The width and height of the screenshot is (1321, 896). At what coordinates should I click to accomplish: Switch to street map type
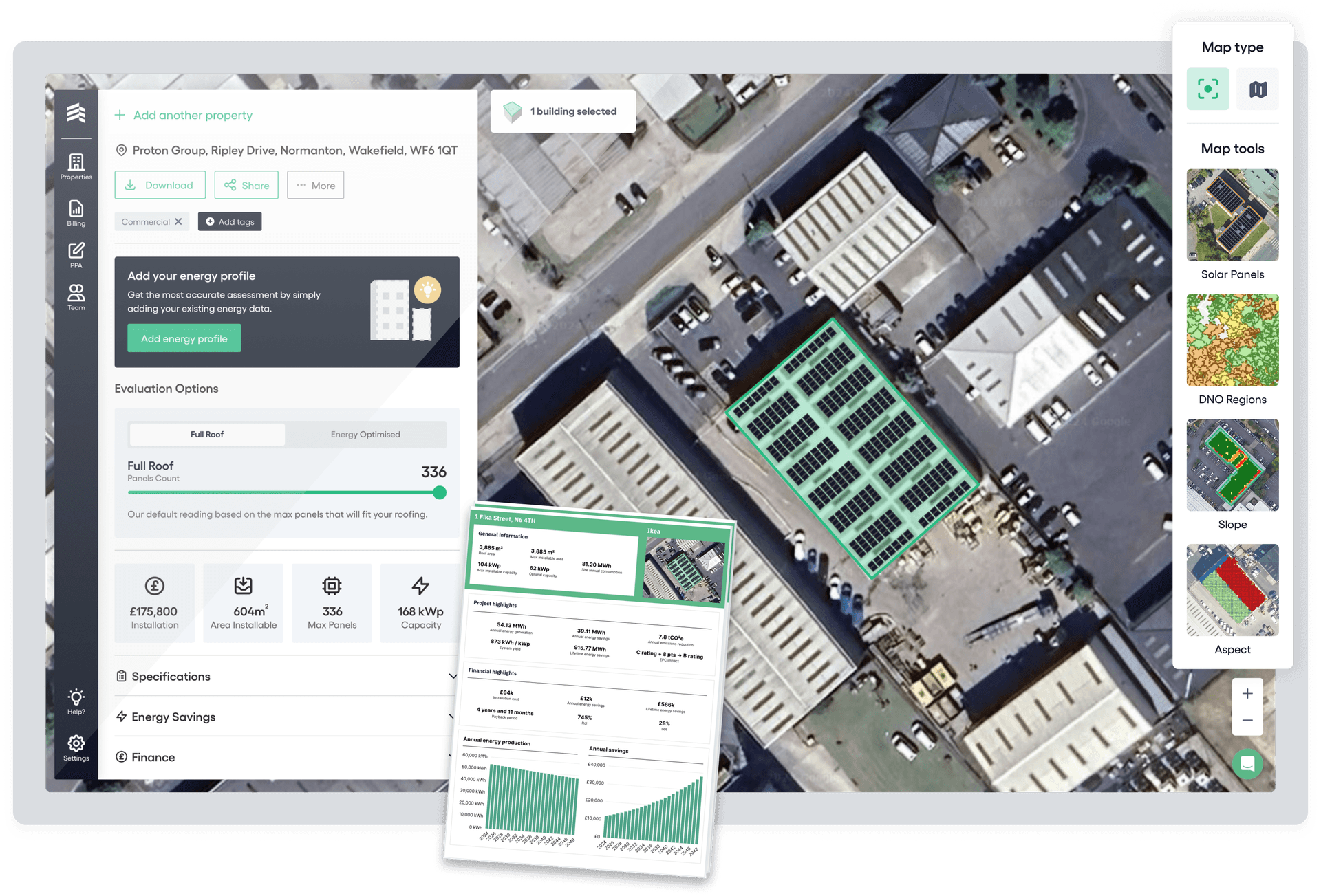(x=1258, y=89)
